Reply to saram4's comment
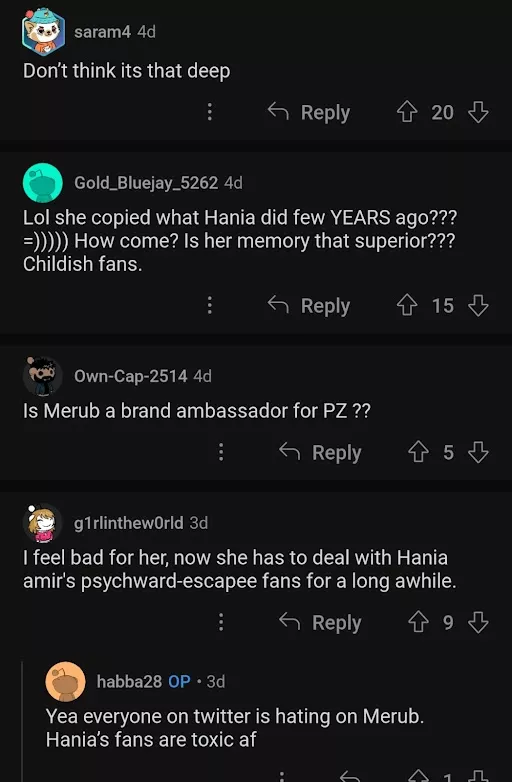The width and height of the screenshot is (512, 782). (309, 112)
